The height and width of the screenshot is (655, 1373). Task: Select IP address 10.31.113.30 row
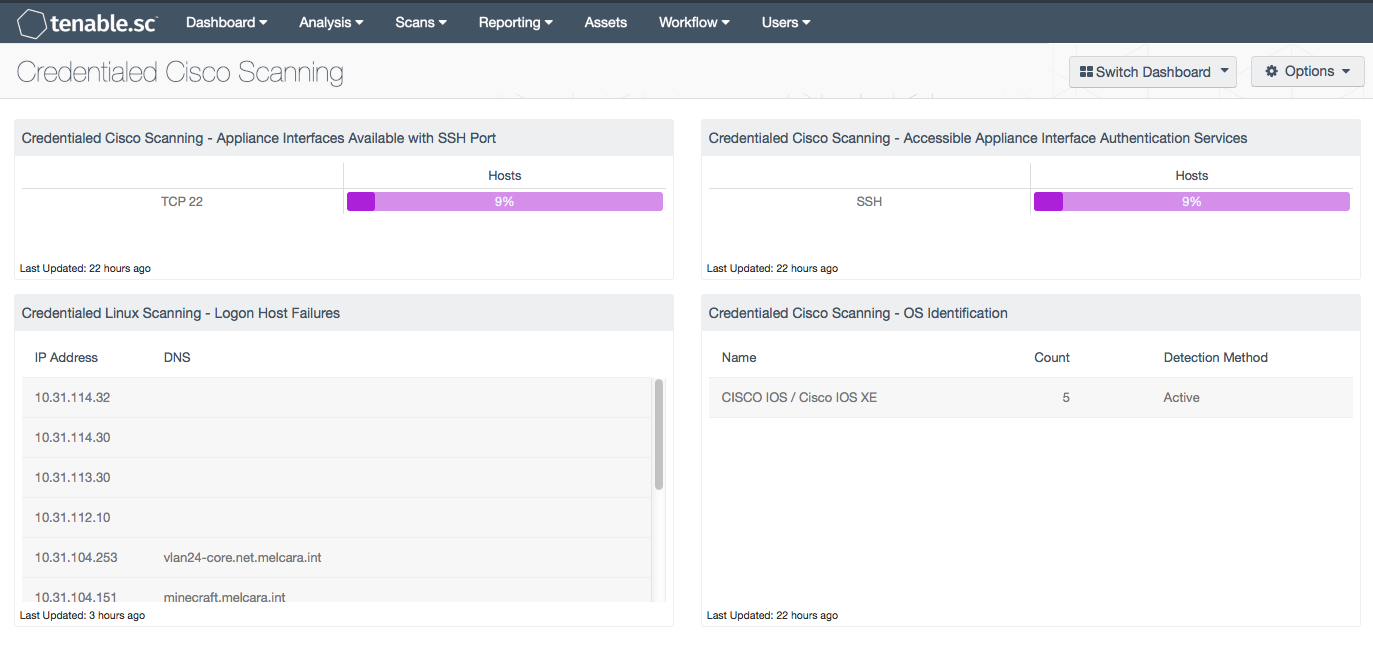click(x=337, y=478)
